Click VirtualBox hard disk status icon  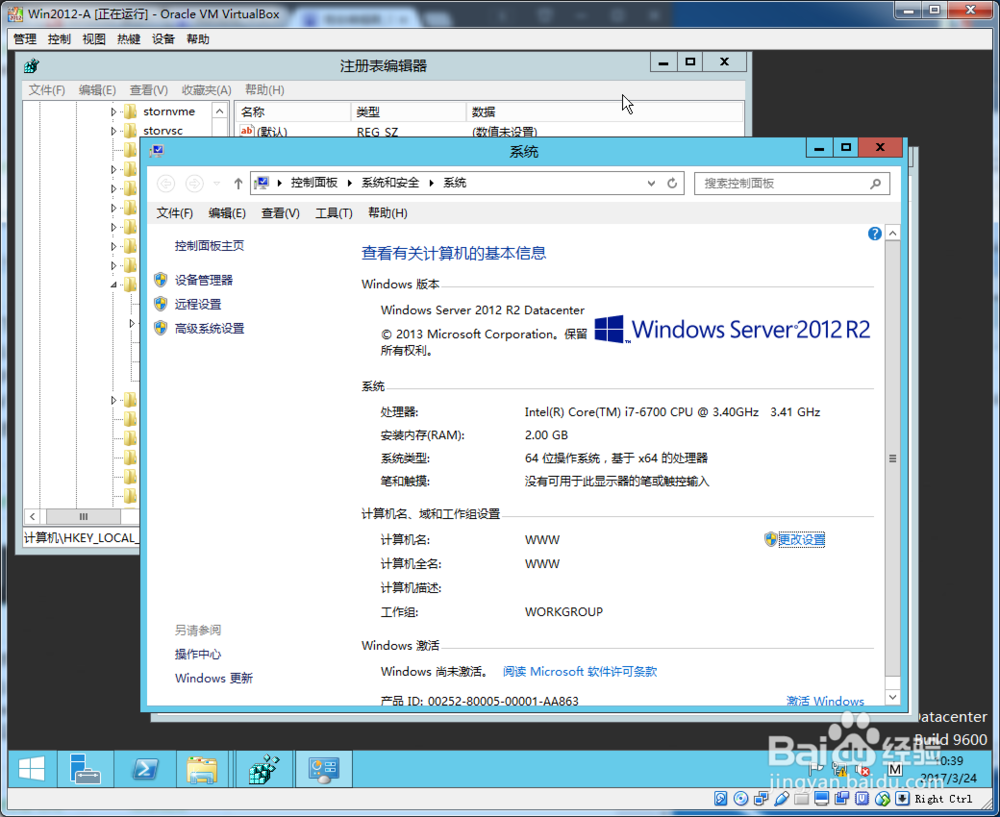(x=721, y=799)
